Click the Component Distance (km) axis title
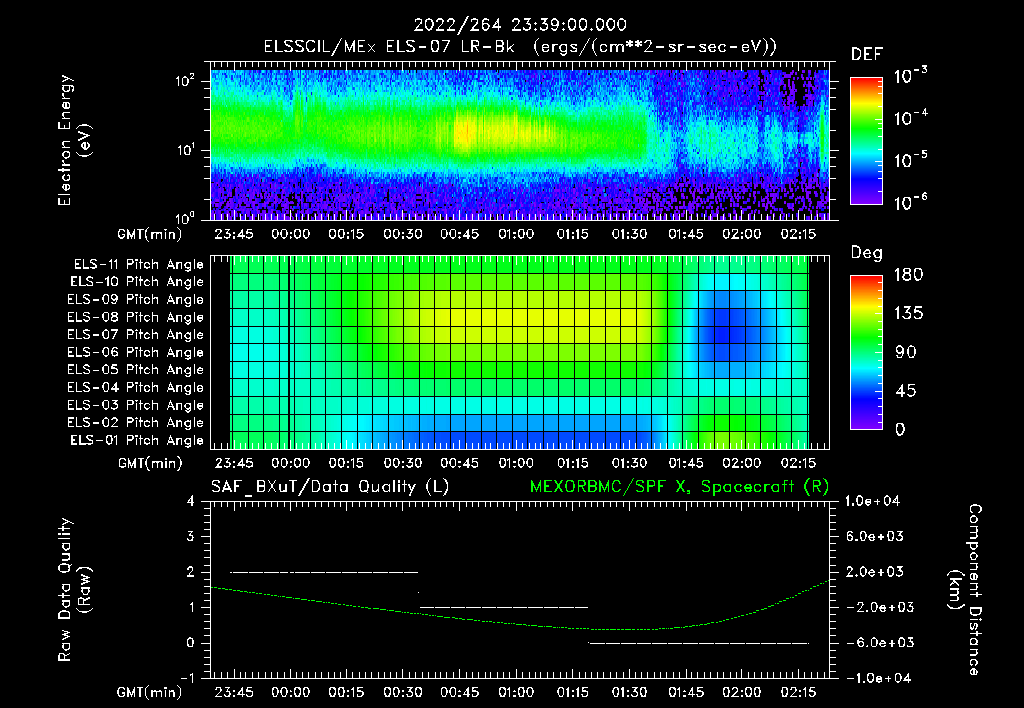The height and width of the screenshot is (708, 1024). 965,590
